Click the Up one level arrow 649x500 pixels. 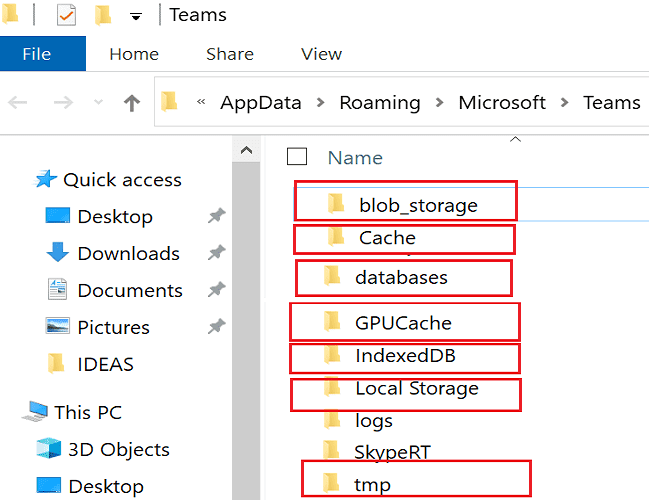[132, 103]
